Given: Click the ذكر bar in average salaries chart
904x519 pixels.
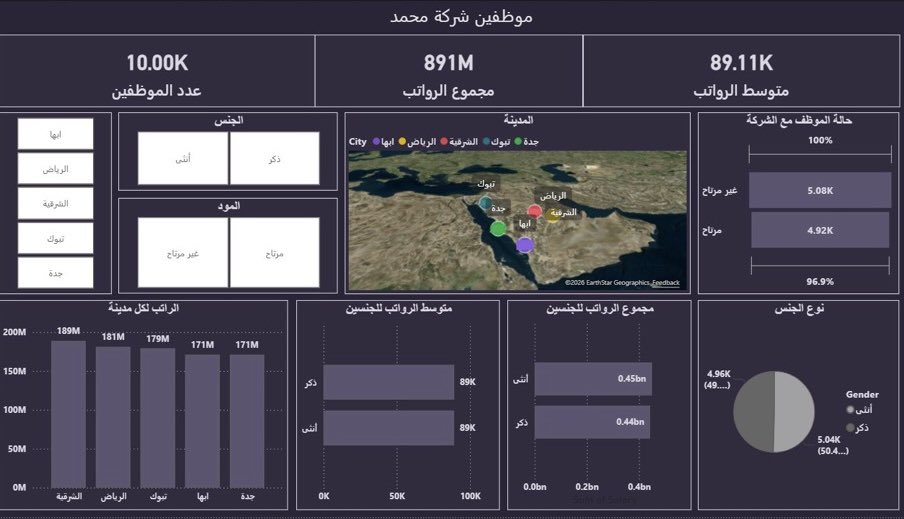Looking at the screenshot, I should coord(389,382).
